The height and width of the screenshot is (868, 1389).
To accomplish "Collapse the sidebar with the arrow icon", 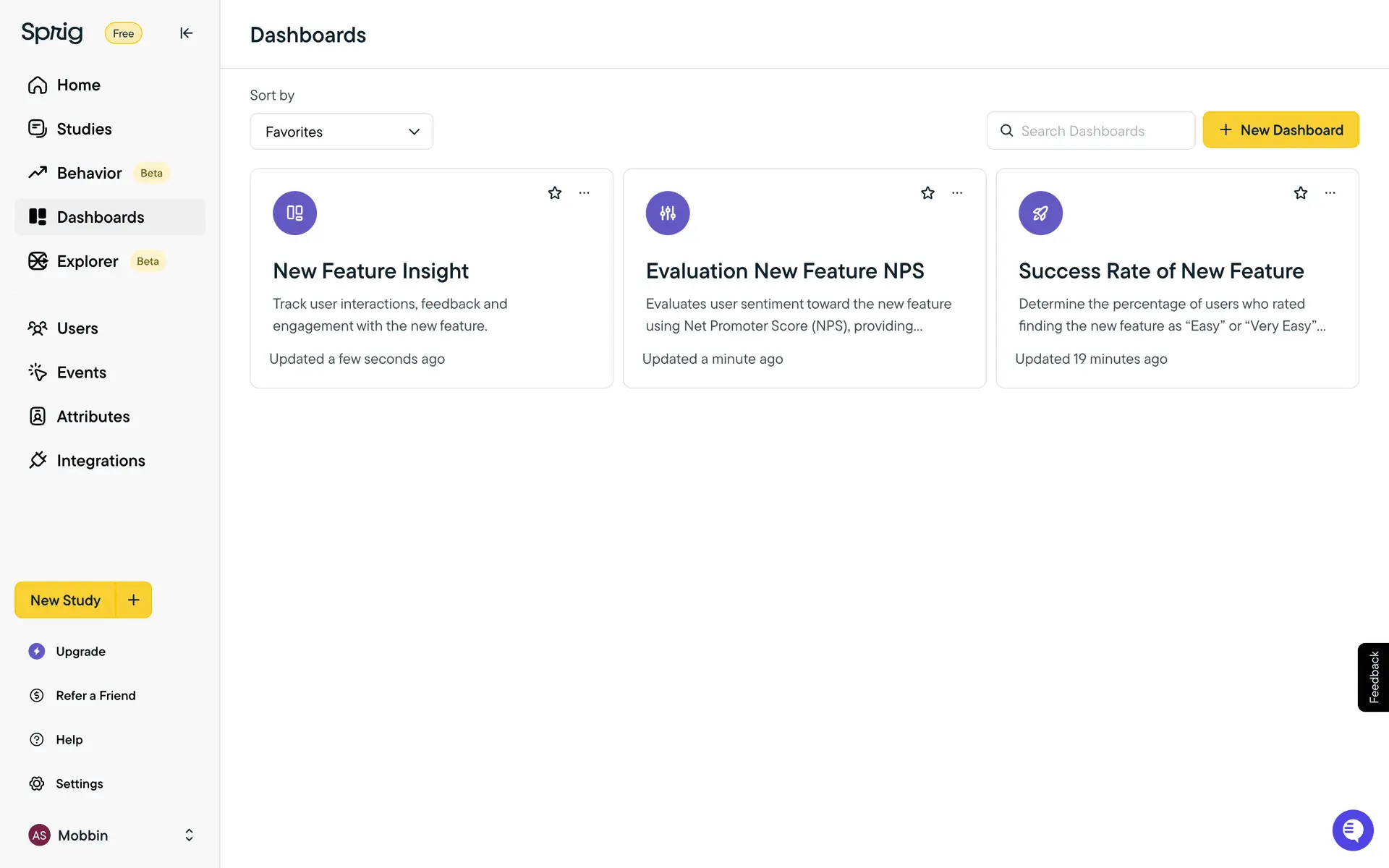I will (x=186, y=33).
